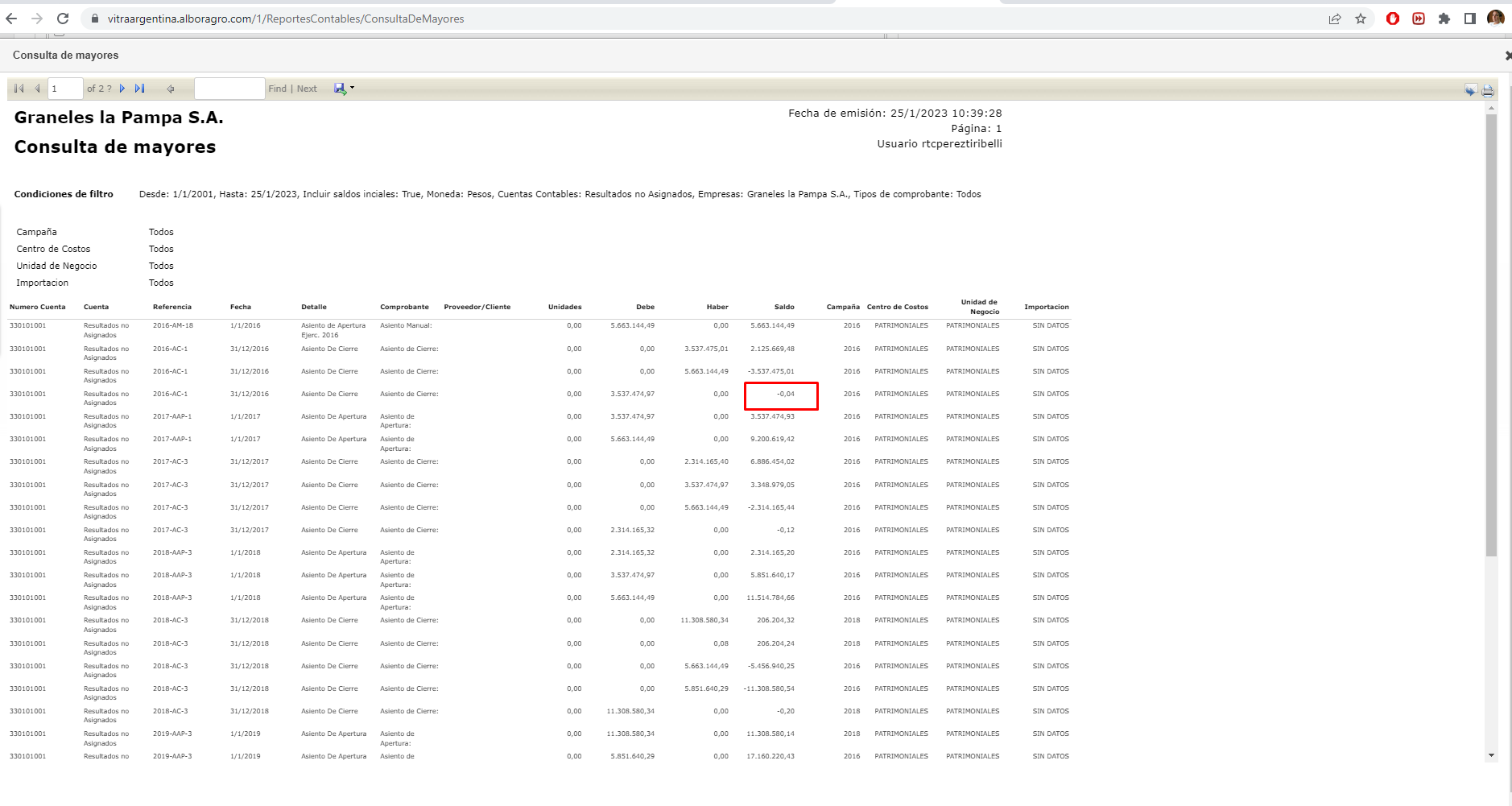
Task: Click the Numero Cuenta column header
Action: point(37,307)
